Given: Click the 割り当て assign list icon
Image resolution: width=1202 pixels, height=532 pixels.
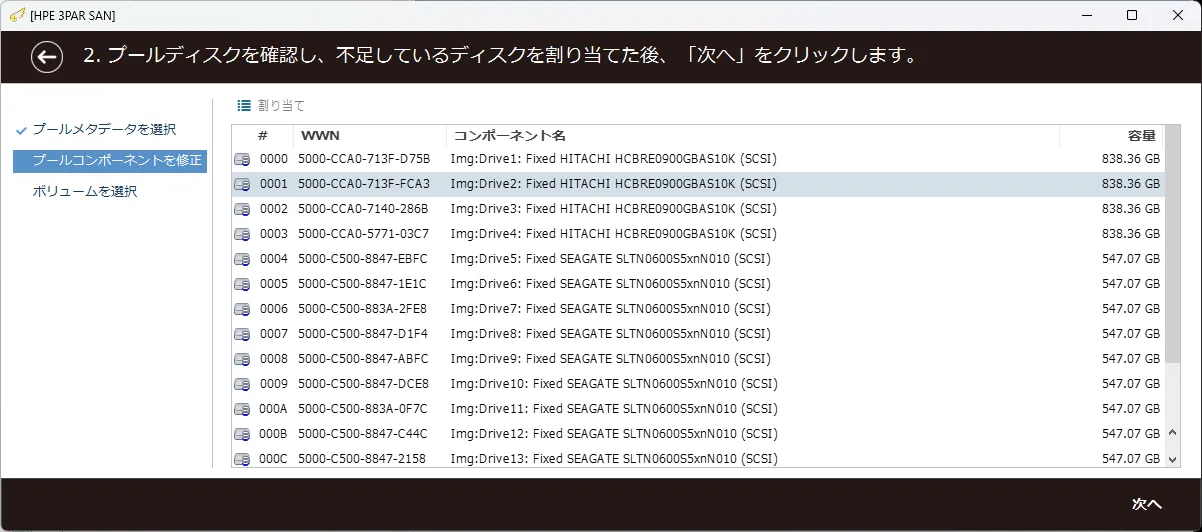Looking at the screenshot, I should pyautogui.click(x=244, y=105).
